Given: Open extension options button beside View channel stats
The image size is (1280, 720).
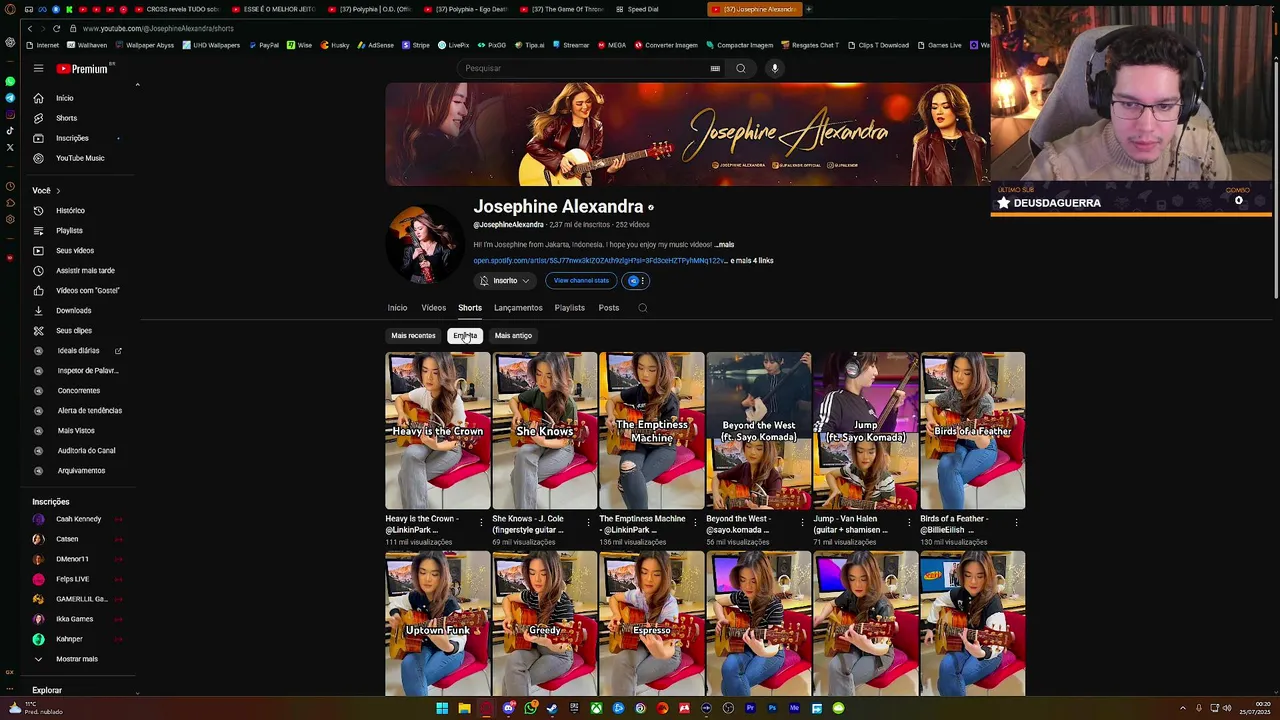Looking at the screenshot, I should pos(636,281).
